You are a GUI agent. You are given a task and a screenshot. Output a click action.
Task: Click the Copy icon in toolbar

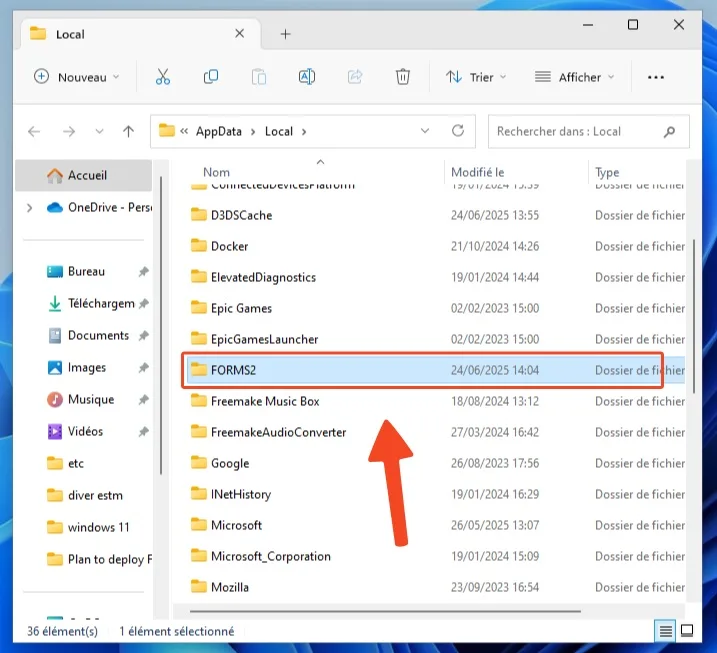pyautogui.click(x=211, y=77)
